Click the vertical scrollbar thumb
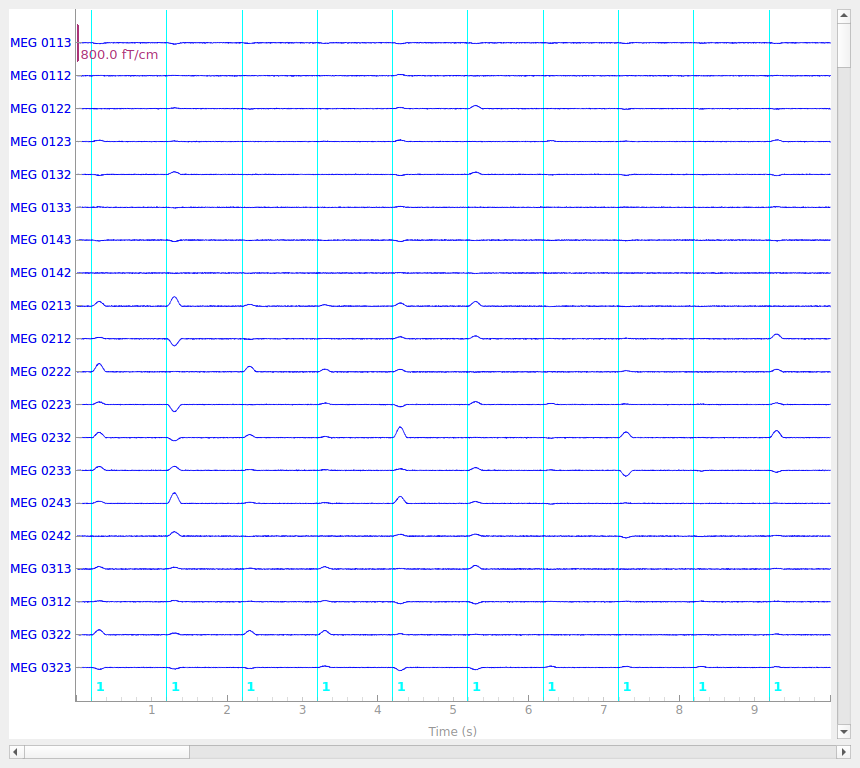 [844, 45]
